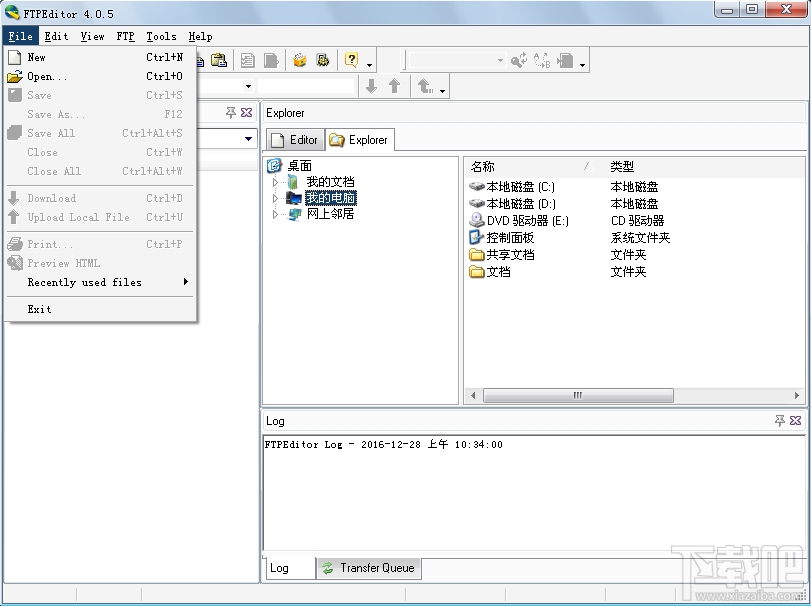The height and width of the screenshot is (606, 811).
Task: Close the Log panel
Action: point(795,420)
